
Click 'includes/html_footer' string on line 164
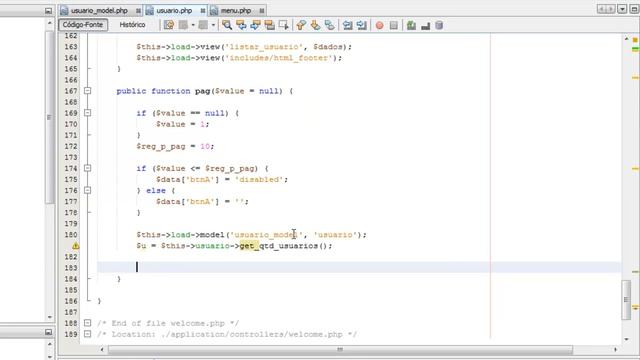279,58
